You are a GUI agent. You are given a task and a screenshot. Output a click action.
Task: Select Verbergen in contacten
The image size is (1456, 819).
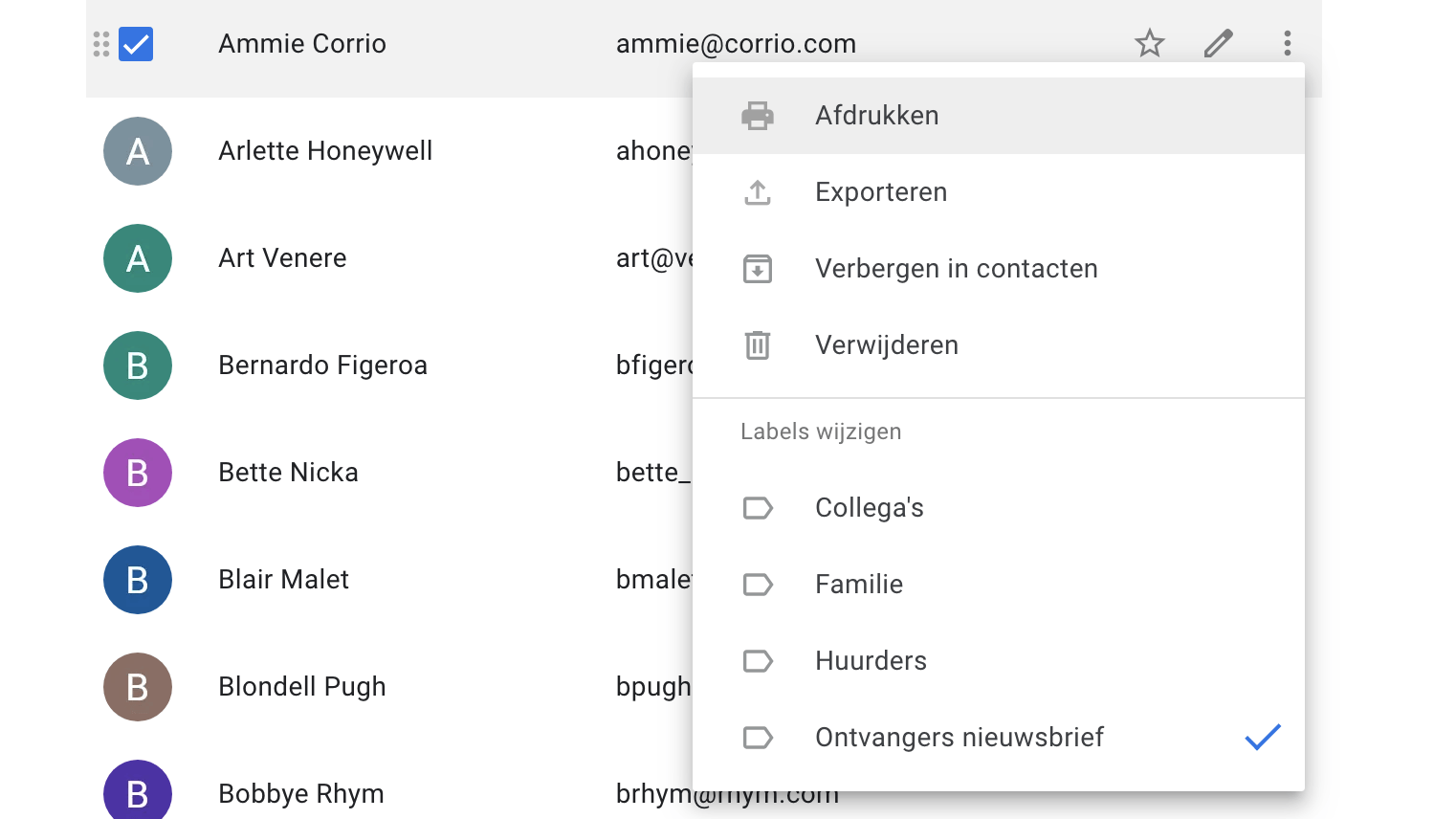pos(956,269)
